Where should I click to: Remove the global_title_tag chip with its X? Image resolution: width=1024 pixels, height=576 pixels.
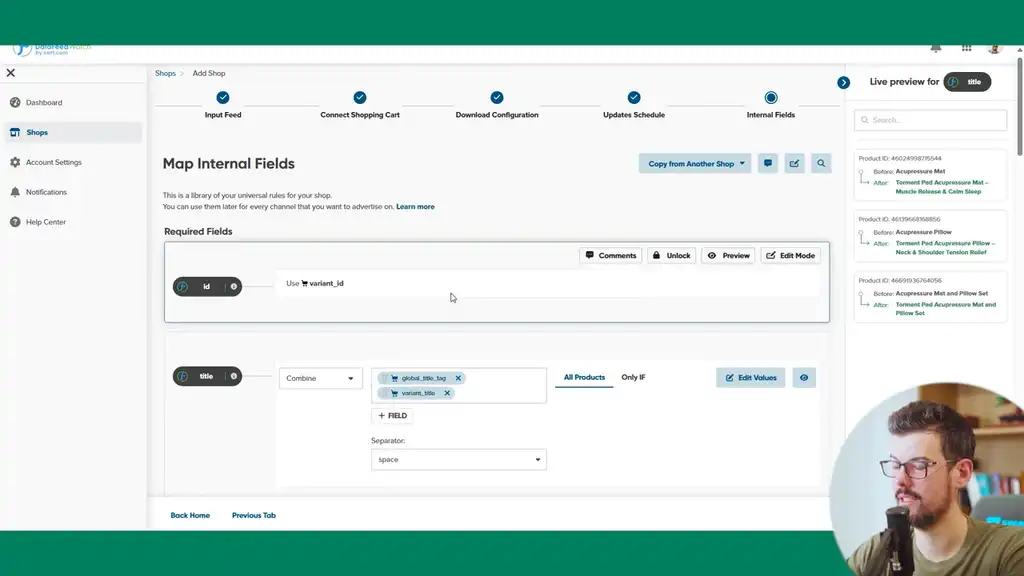pyautogui.click(x=458, y=378)
